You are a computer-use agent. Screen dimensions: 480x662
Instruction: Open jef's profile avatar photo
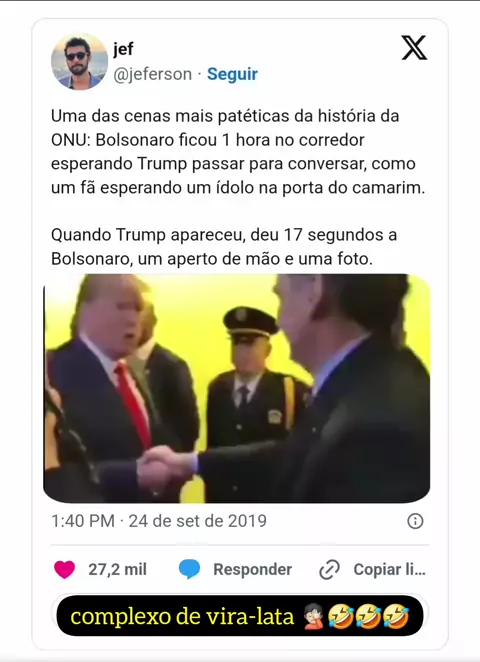tap(79, 62)
